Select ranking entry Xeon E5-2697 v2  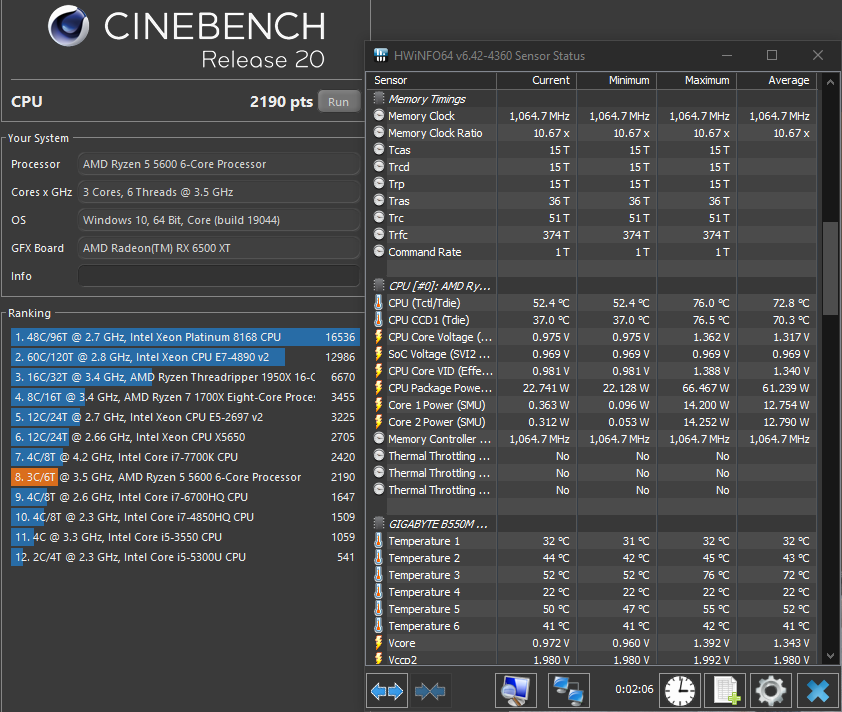[x=185, y=417]
